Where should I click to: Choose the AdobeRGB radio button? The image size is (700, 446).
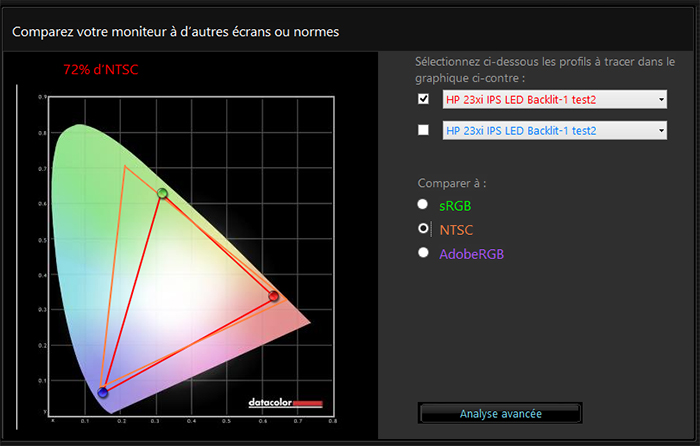pyautogui.click(x=422, y=254)
